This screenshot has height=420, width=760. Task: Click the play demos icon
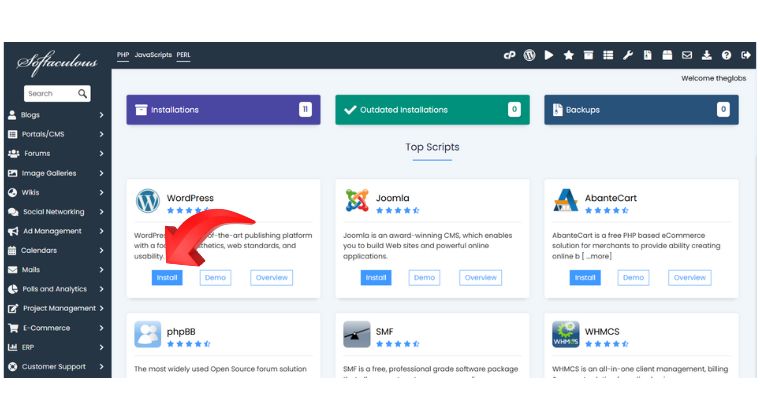tap(549, 55)
